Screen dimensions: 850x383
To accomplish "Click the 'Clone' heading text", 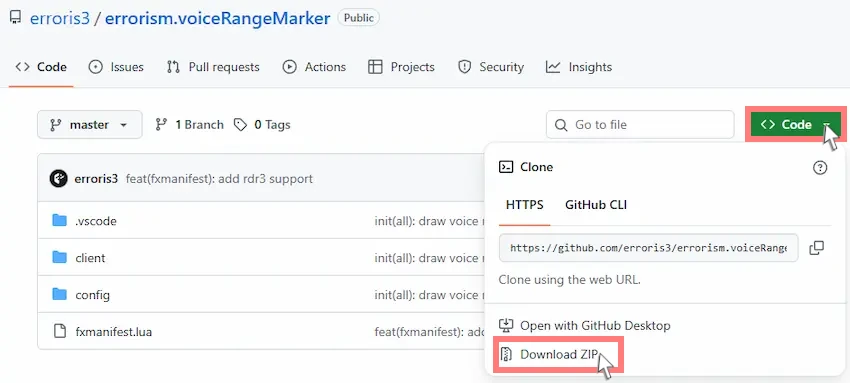I will pyautogui.click(x=537, y=167).
